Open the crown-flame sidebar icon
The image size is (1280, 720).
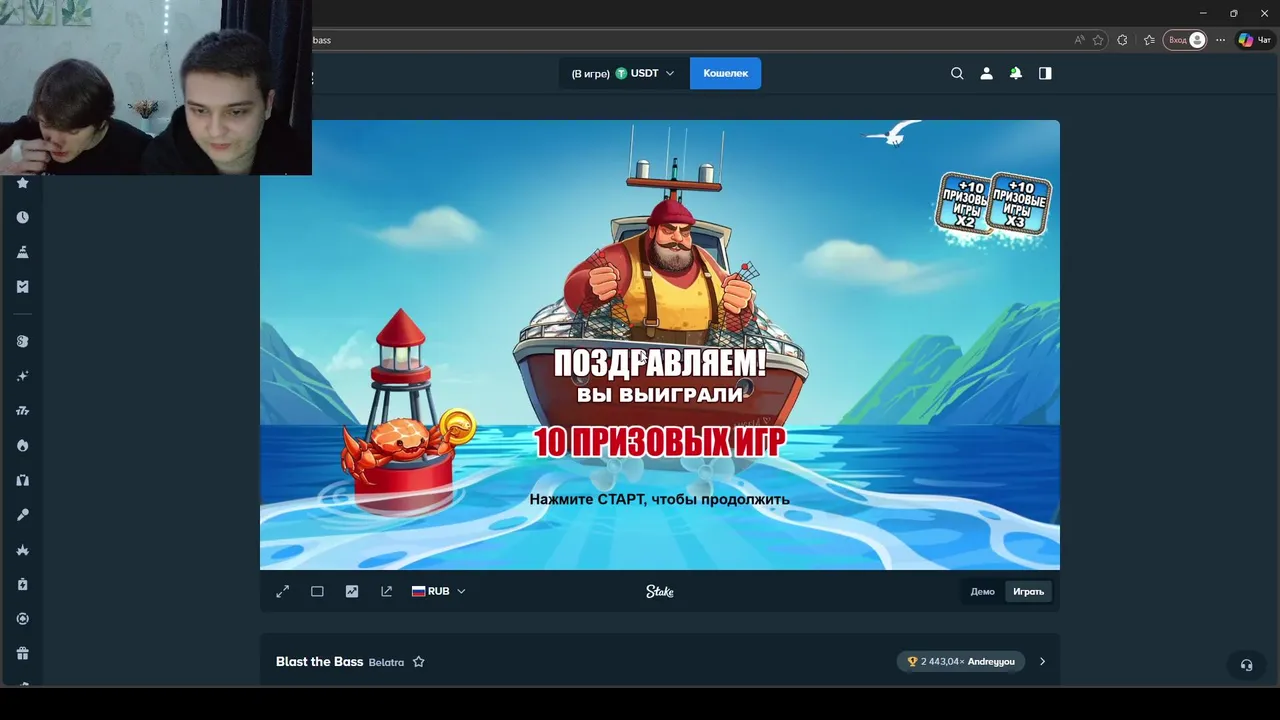coord(22,550)
